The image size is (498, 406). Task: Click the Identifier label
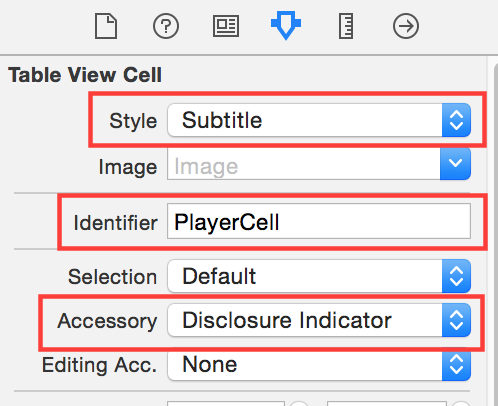click(x=115, y=223)
